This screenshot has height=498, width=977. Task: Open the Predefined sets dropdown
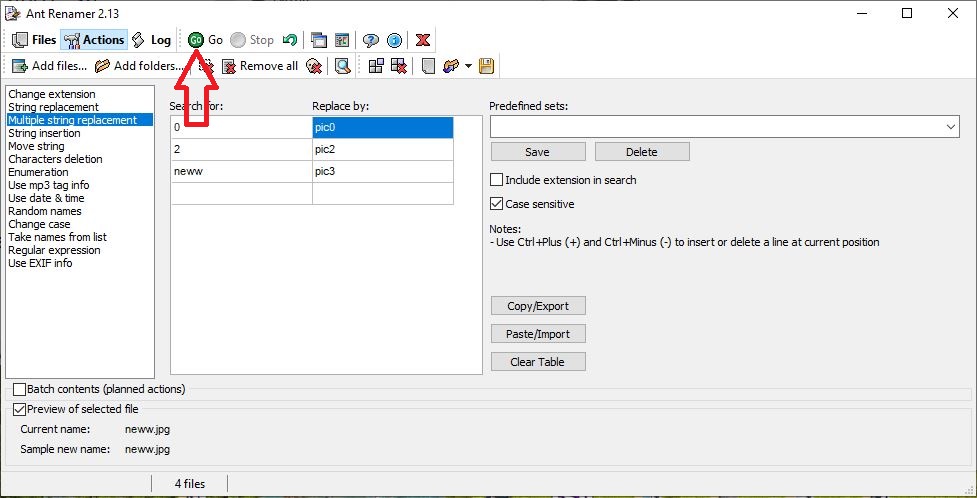pos(950,127)
